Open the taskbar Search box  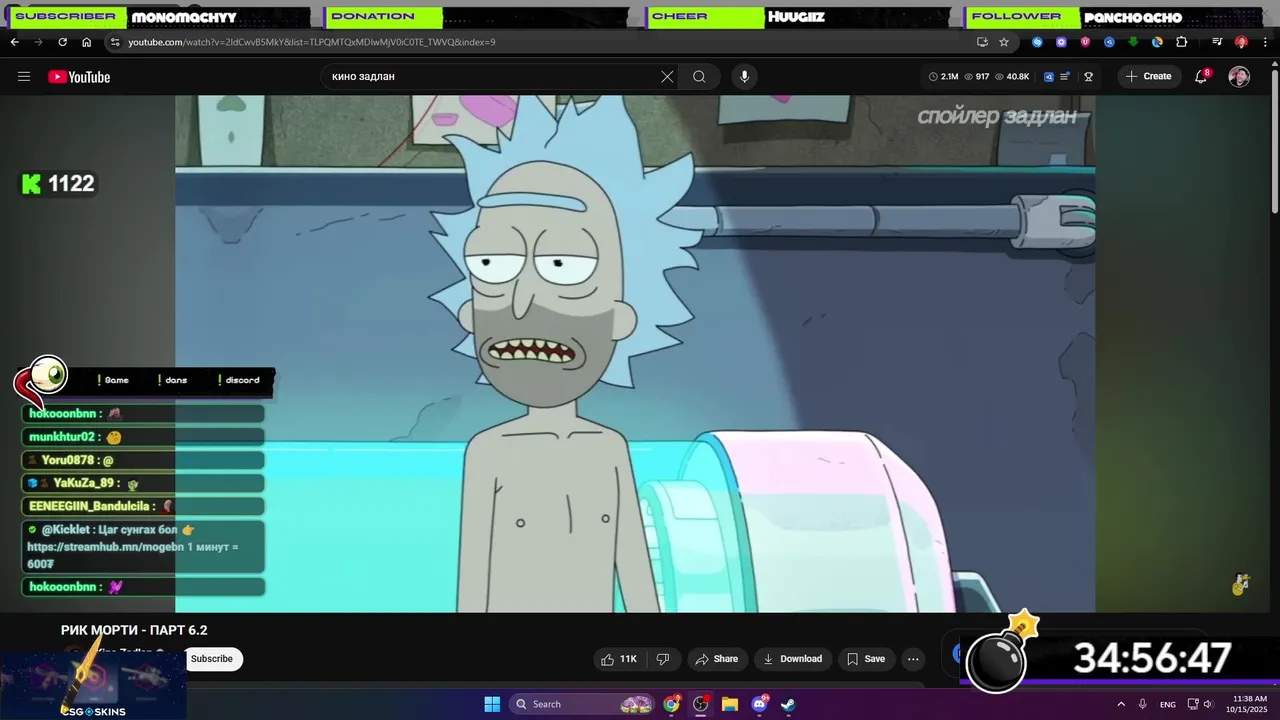[x=584, y=704]
